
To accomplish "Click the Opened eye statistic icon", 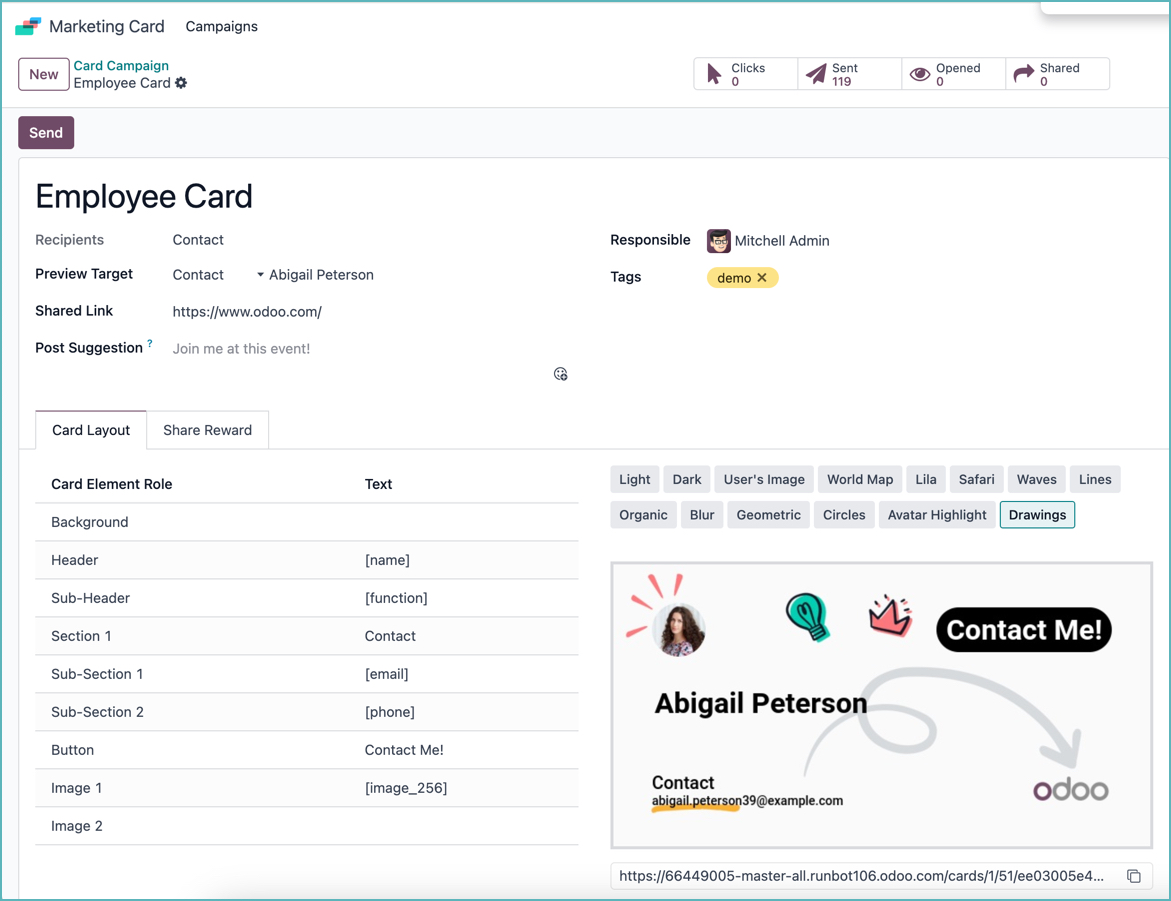I will point(920,73).
